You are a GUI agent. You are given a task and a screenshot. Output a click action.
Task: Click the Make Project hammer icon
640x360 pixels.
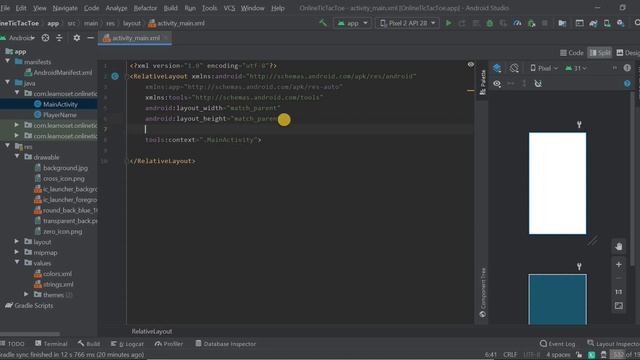323,23
